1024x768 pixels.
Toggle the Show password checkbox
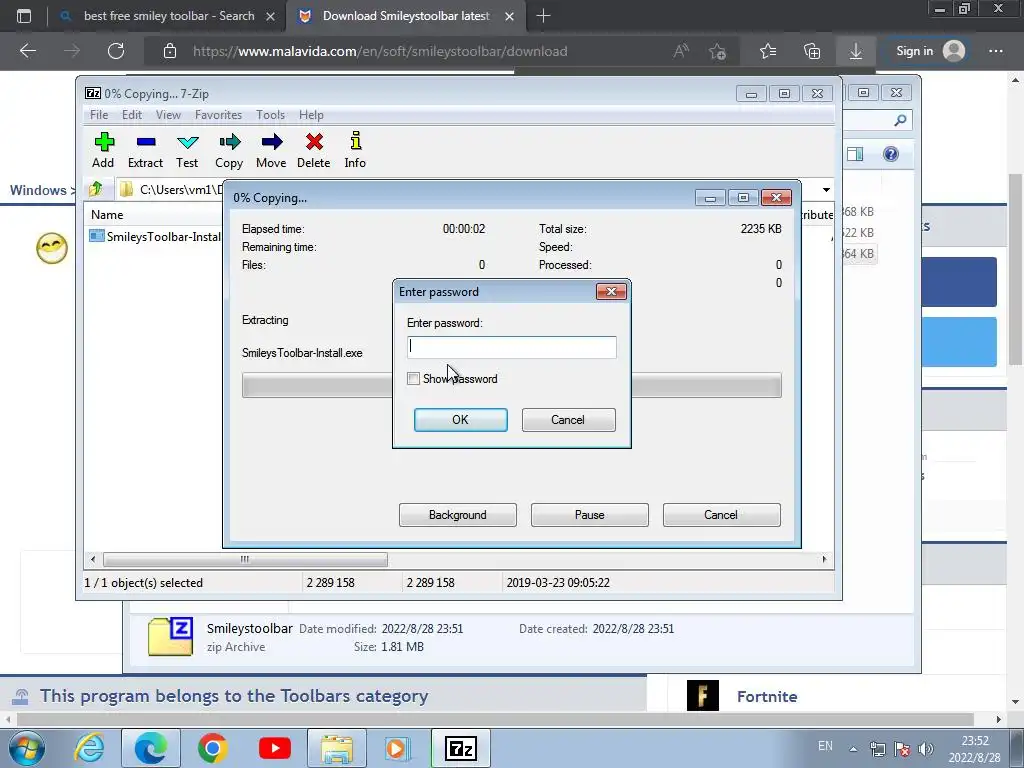click(413, 379)
